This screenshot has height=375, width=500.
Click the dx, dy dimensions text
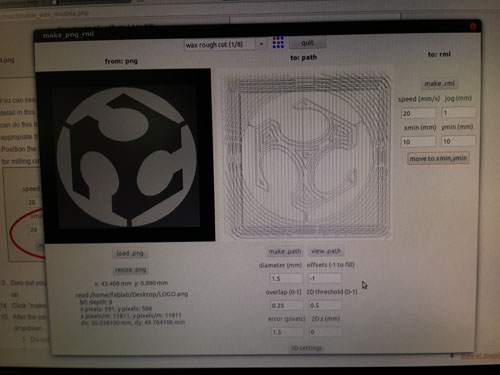(133, 322)
